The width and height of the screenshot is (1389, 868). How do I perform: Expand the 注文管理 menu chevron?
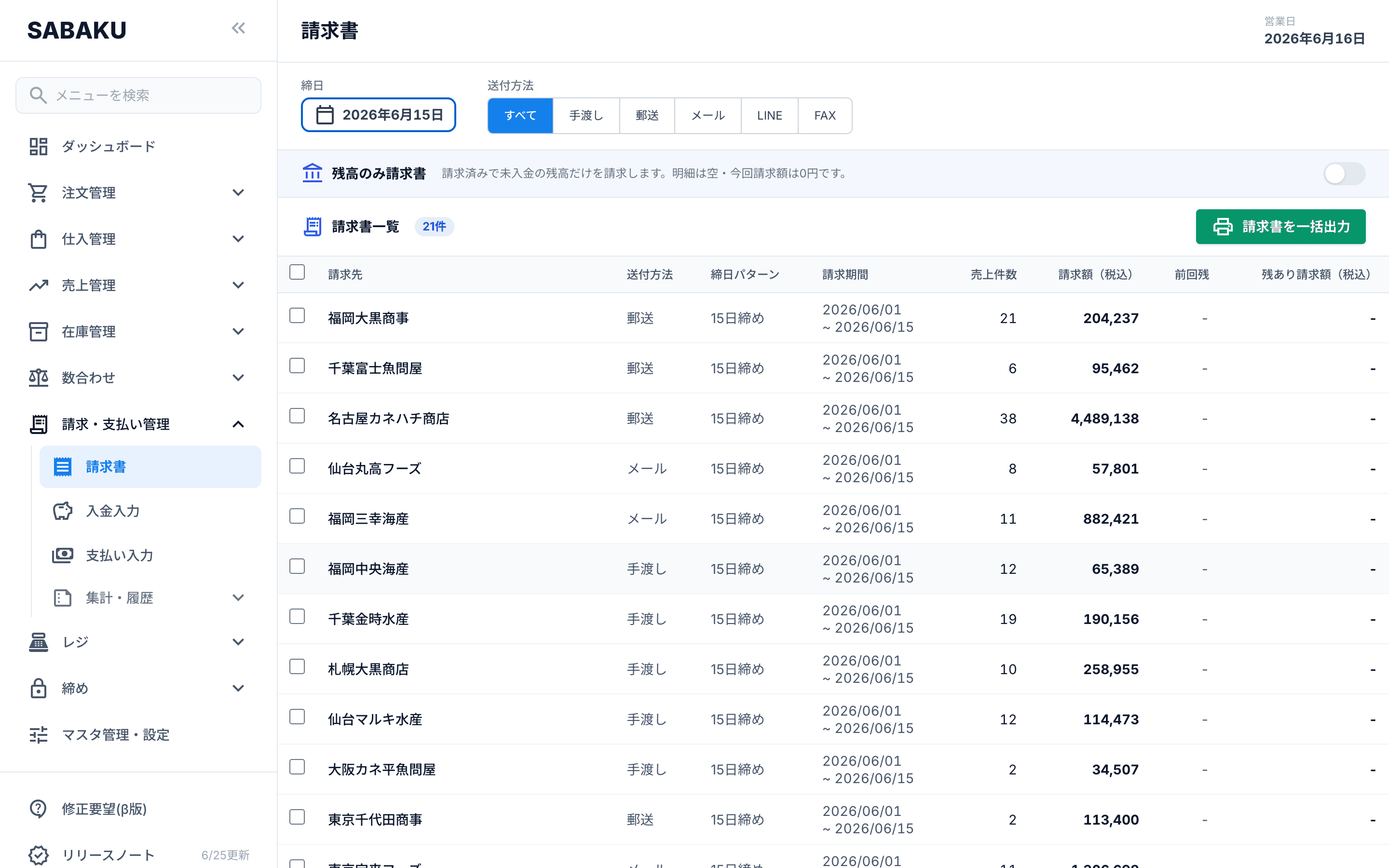(x=238, y=193)
